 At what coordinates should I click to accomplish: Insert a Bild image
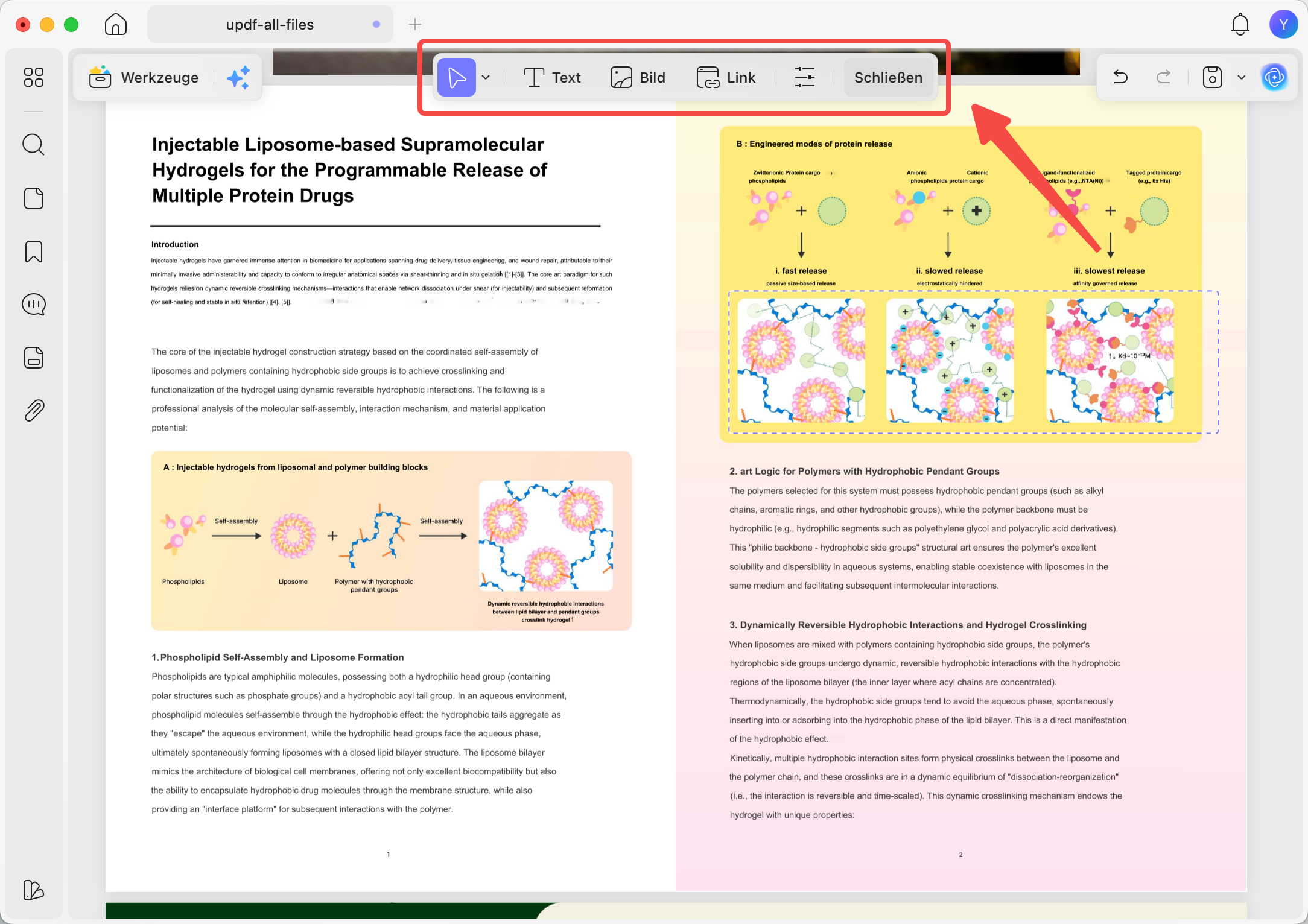(x=638, y=78)
